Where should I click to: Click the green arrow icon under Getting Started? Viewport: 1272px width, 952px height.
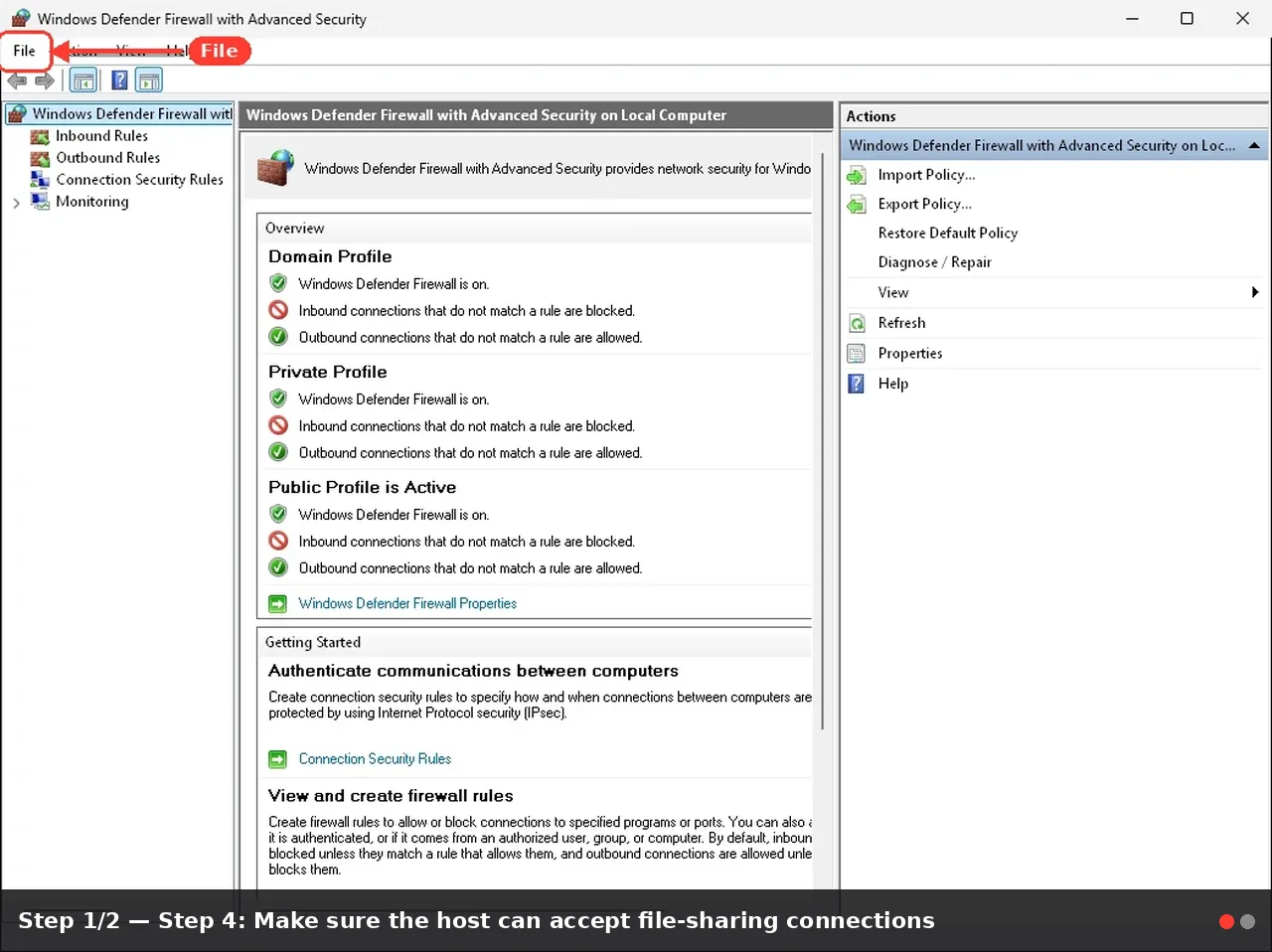click(278, 759)
